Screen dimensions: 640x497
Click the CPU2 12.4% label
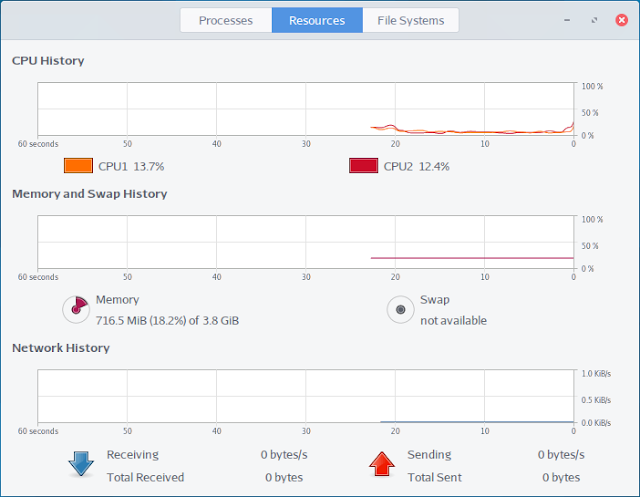click(x=416, y=166)
